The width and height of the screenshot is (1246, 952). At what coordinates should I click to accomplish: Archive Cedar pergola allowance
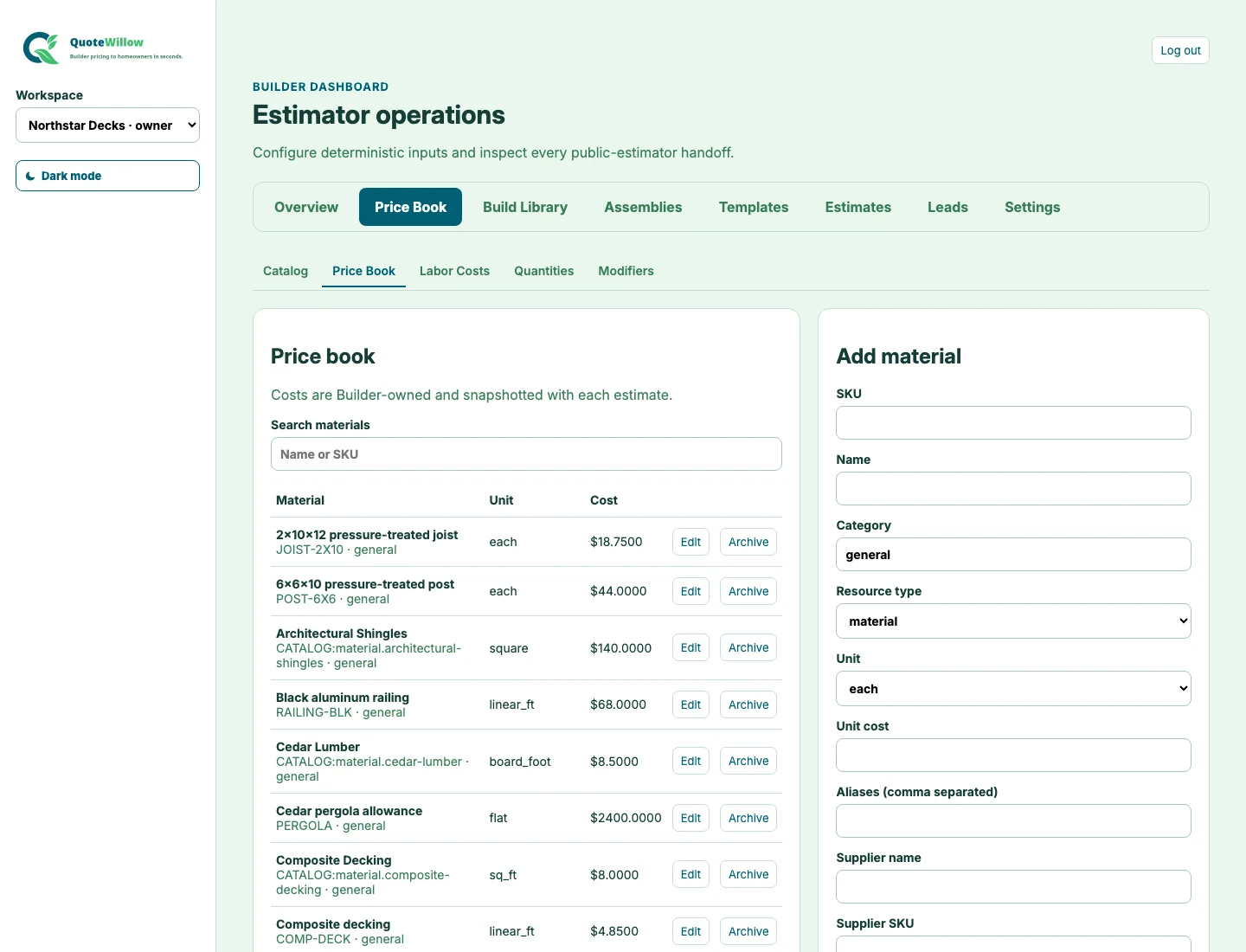748,818
